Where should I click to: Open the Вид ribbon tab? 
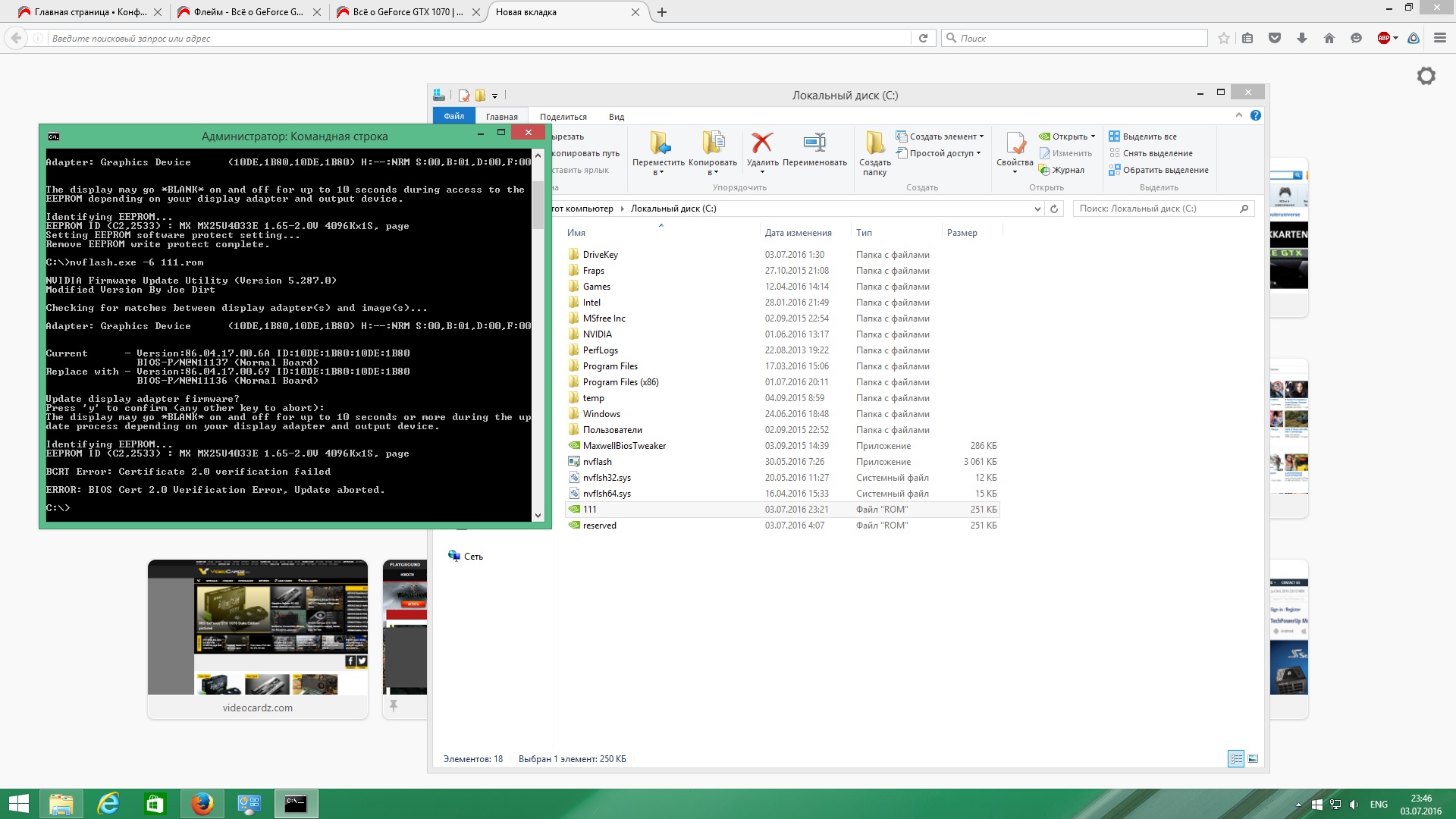point(616,117)
